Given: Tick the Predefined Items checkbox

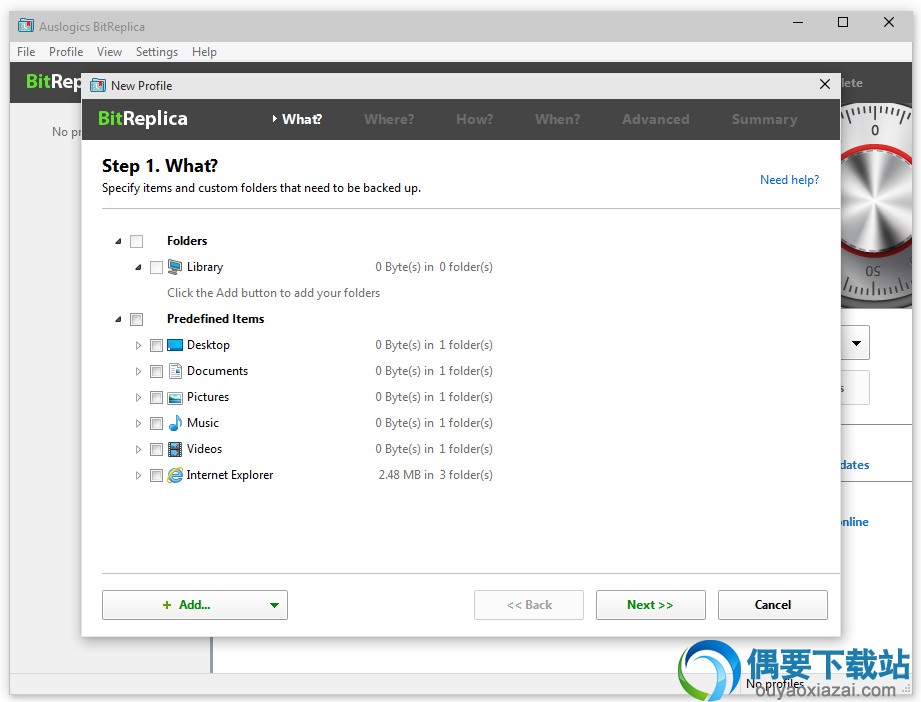Looking at the screenshot, I should [136, 319].
